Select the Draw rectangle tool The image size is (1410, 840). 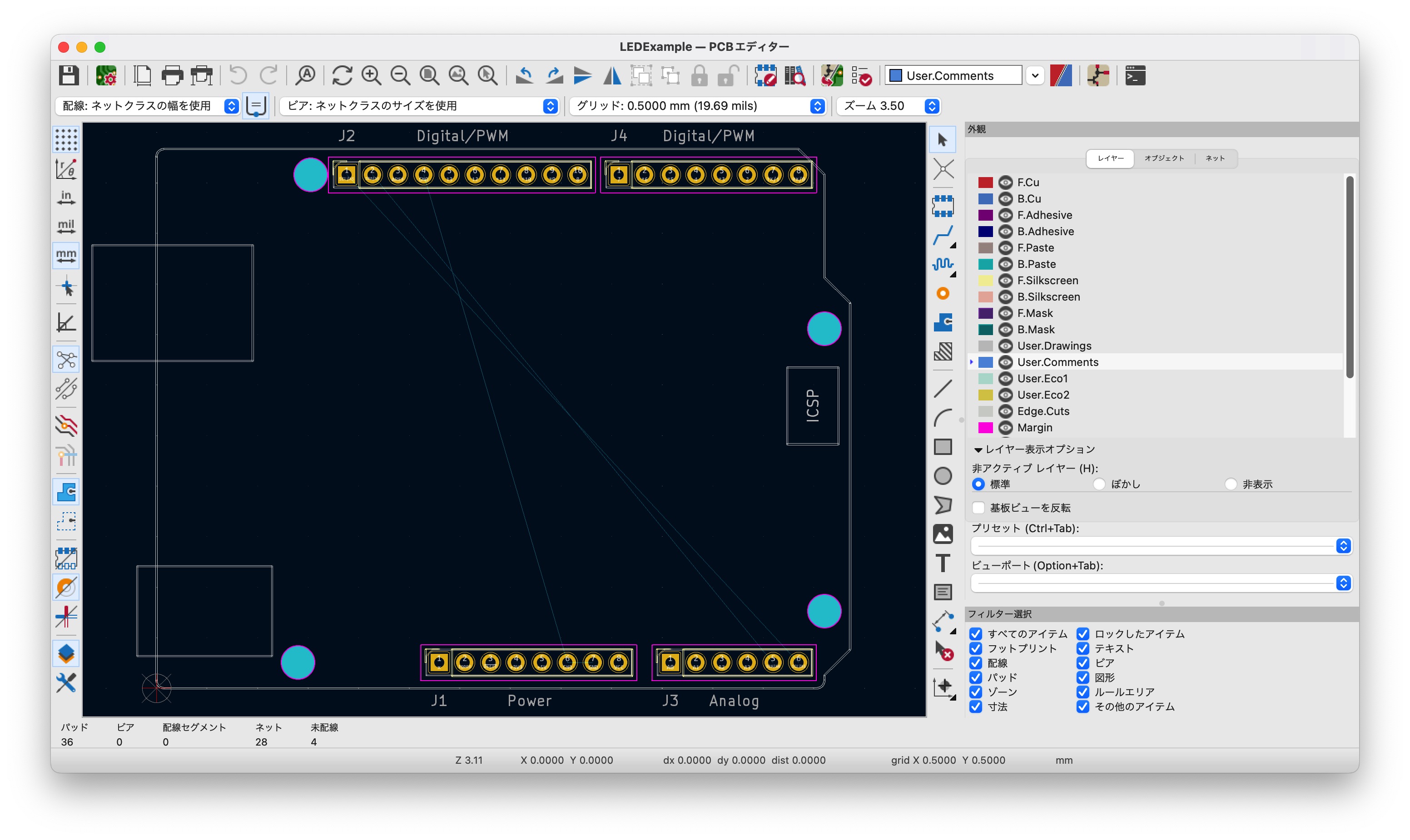click(943, 447)
